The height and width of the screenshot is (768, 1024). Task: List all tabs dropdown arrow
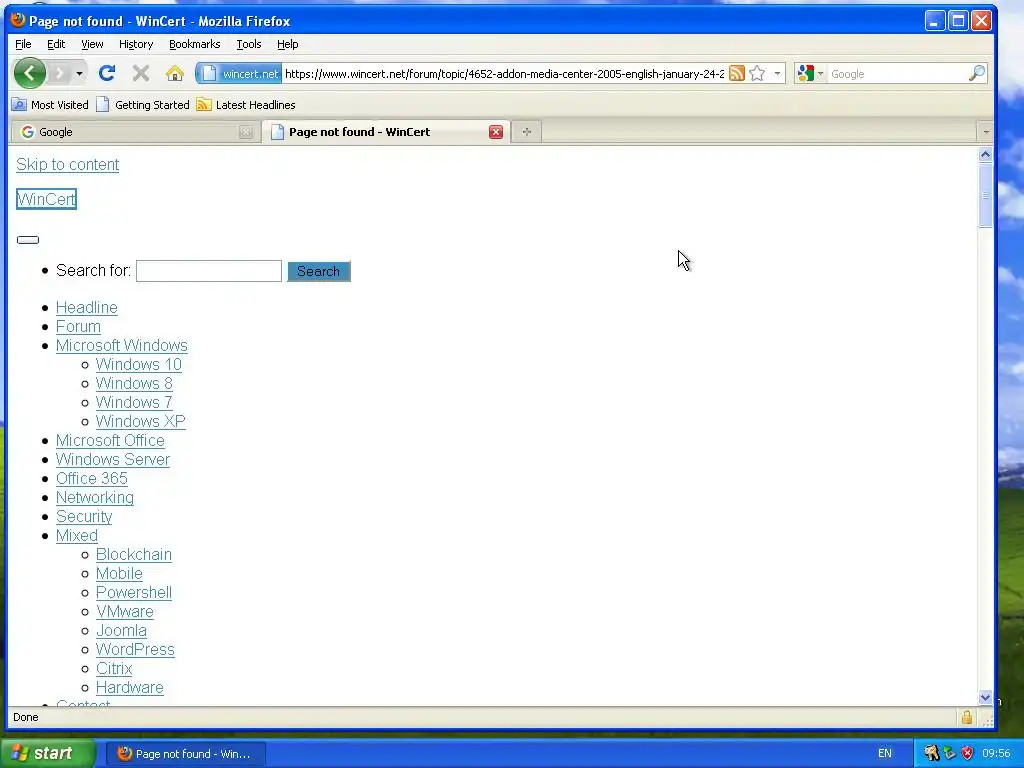coord(985,132)
